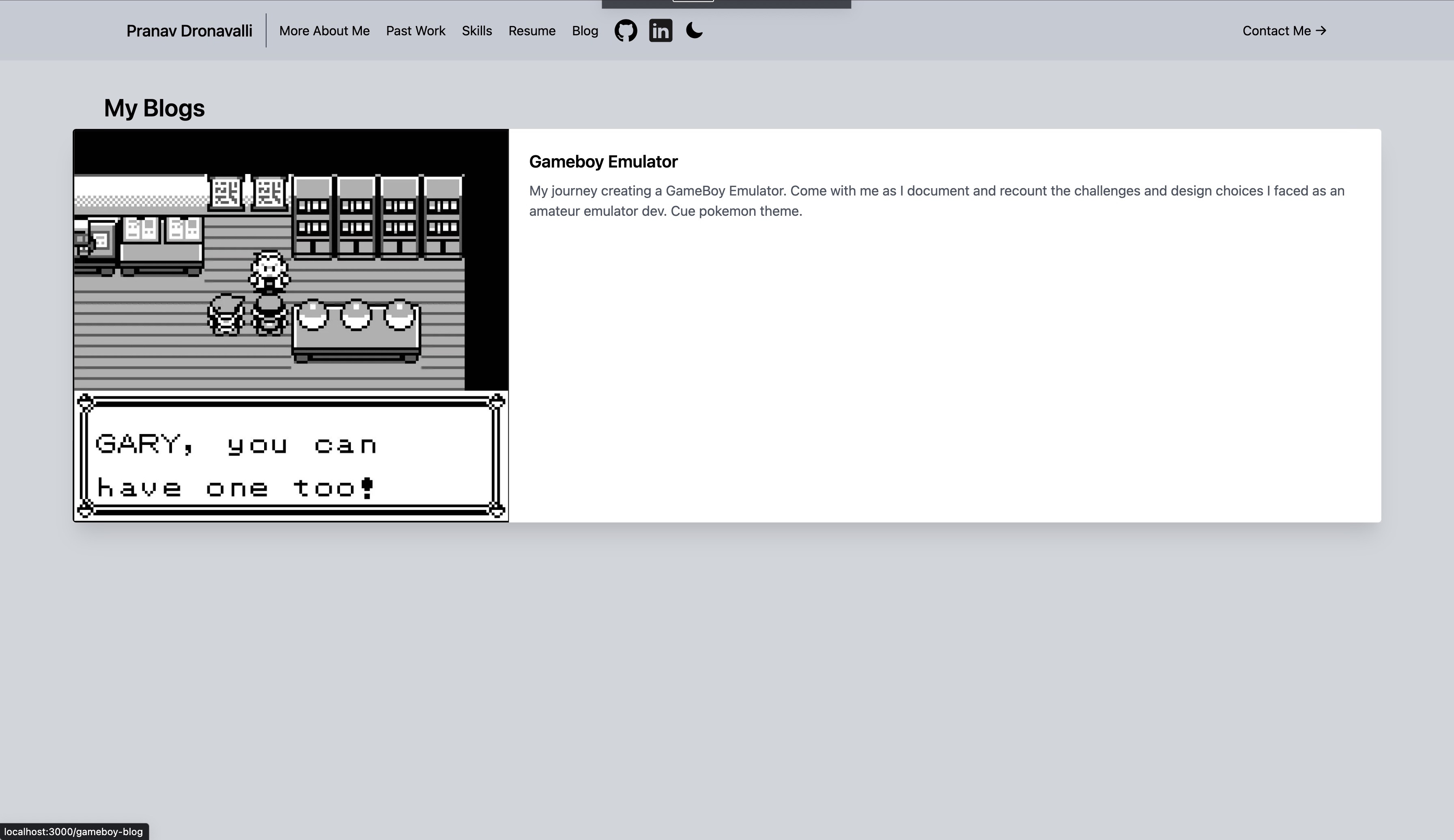Click the Pranav Dronavalli site title
This screenshot has width=1454, height=840.
click(189, 30)
